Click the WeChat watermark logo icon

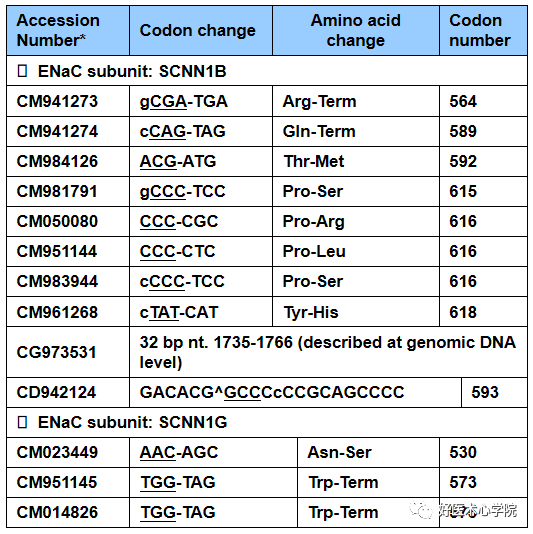421,510
